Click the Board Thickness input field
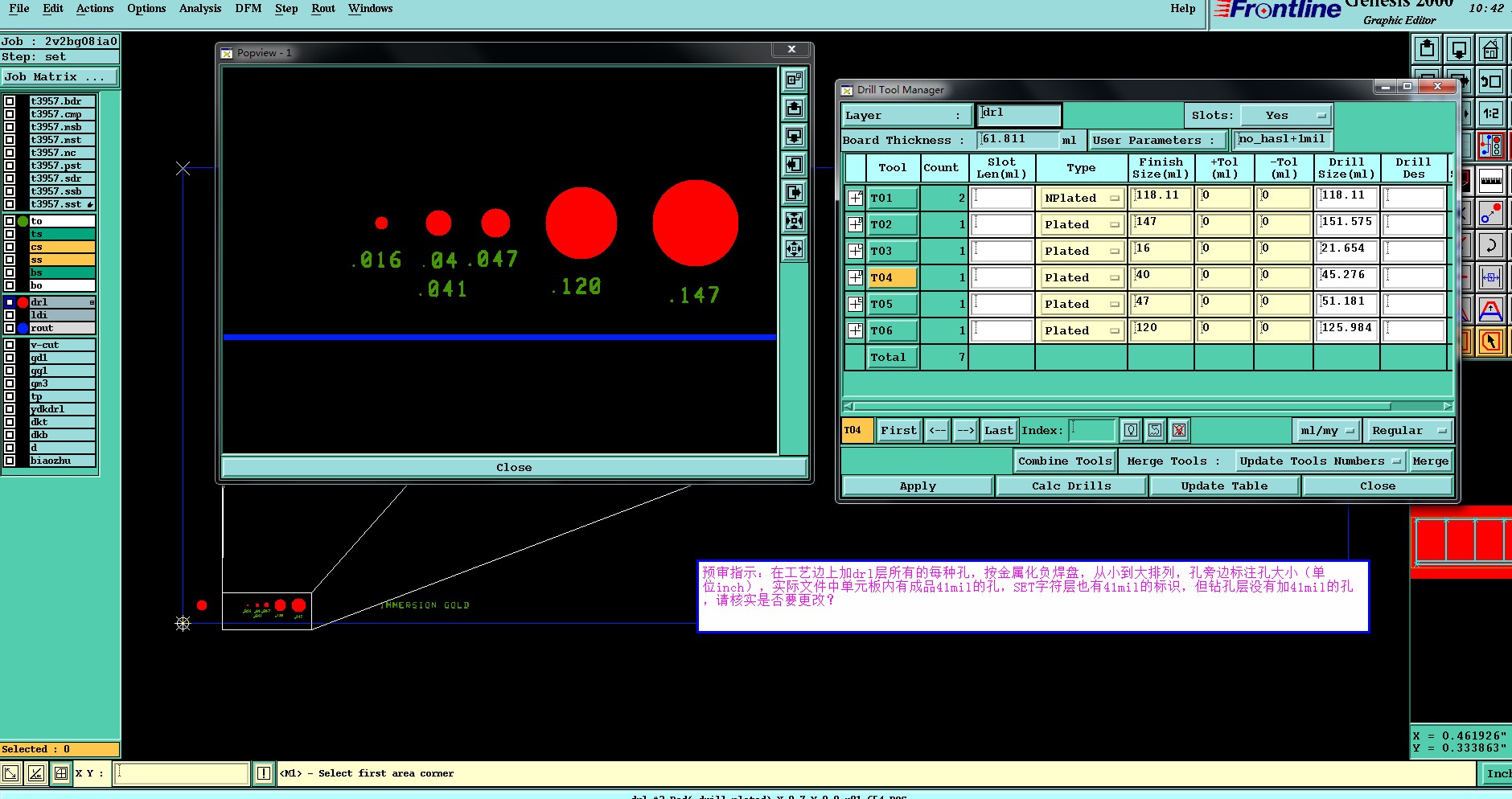The height and width of the screenshot is (799, 1512). tap(1018, 140)
